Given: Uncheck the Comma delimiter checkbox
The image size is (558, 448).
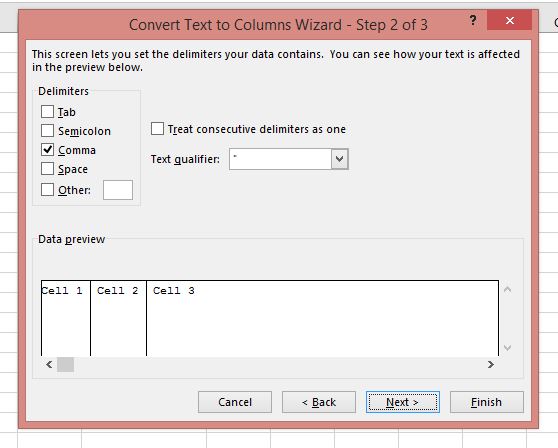Looking at the screenshot, I should [x=47, y=150].
